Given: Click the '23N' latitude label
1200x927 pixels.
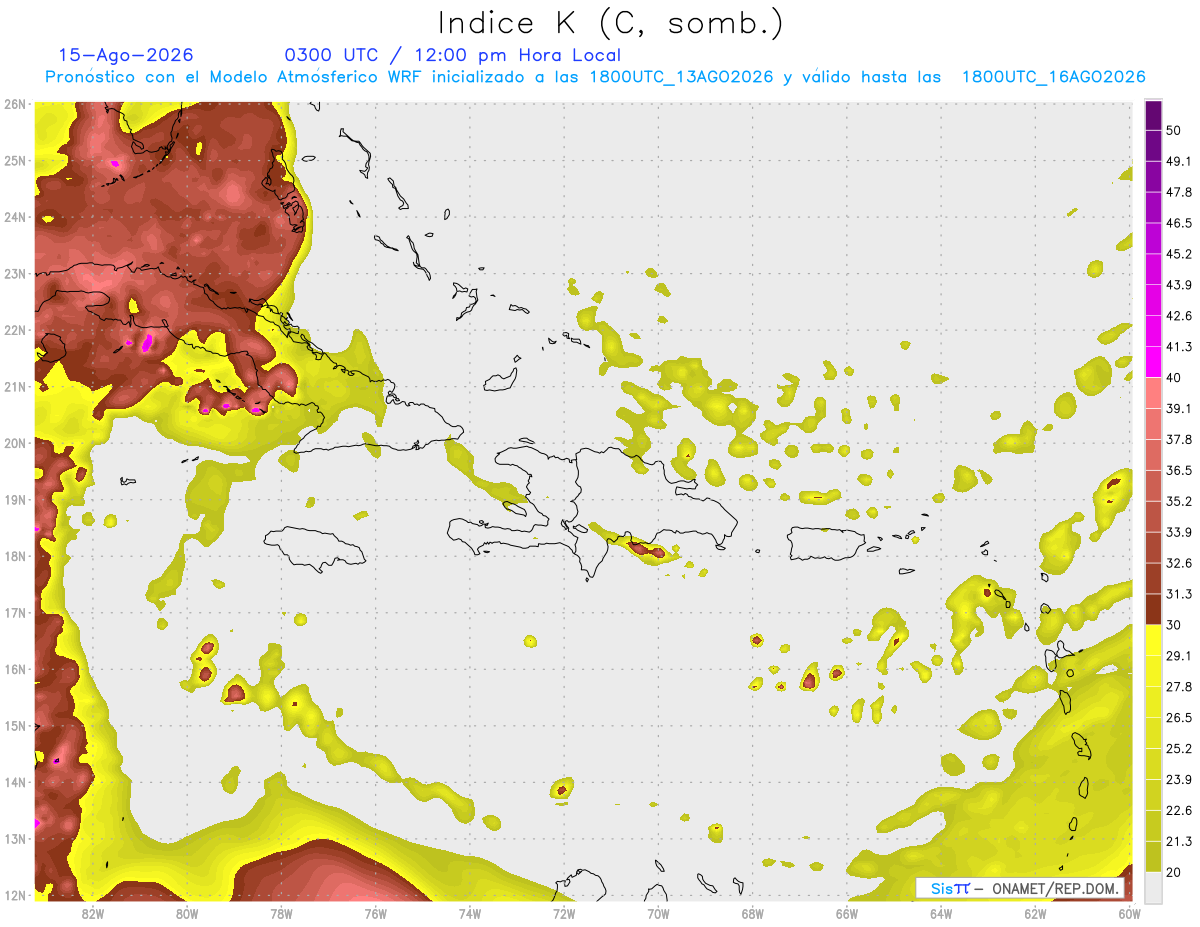Looking at the screenshot, I should [x=15, y=274].
